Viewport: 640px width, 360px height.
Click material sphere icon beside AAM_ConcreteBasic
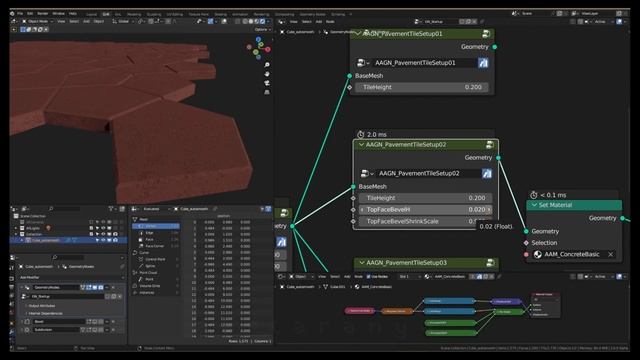tap(538, 254)
